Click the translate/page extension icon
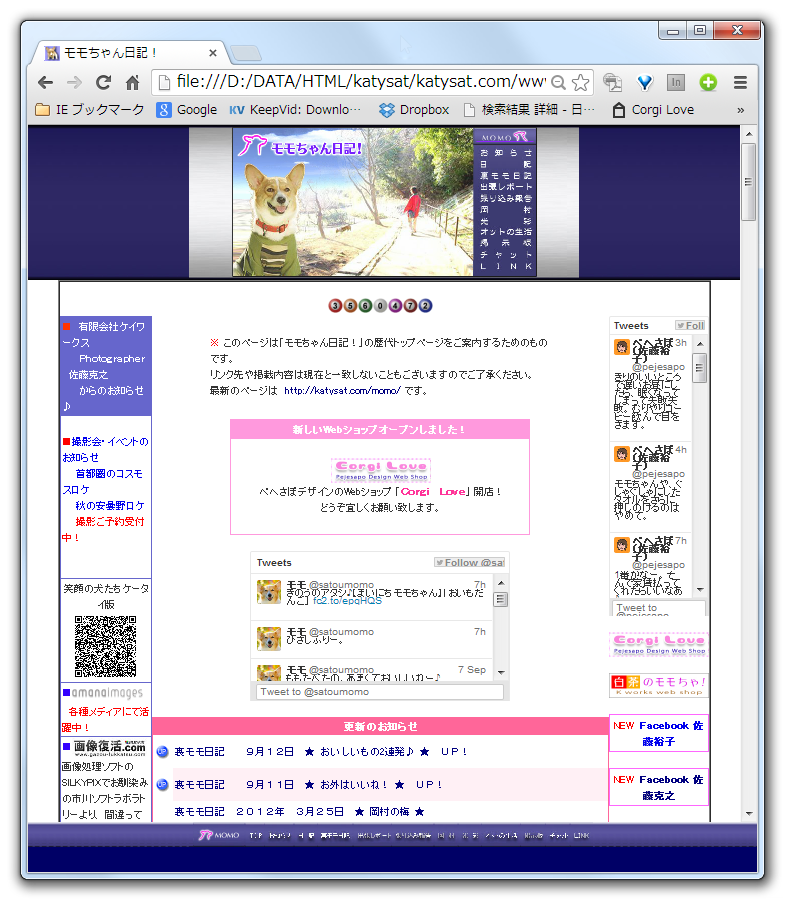Screen dimensions: 785x900 (613, 83)
